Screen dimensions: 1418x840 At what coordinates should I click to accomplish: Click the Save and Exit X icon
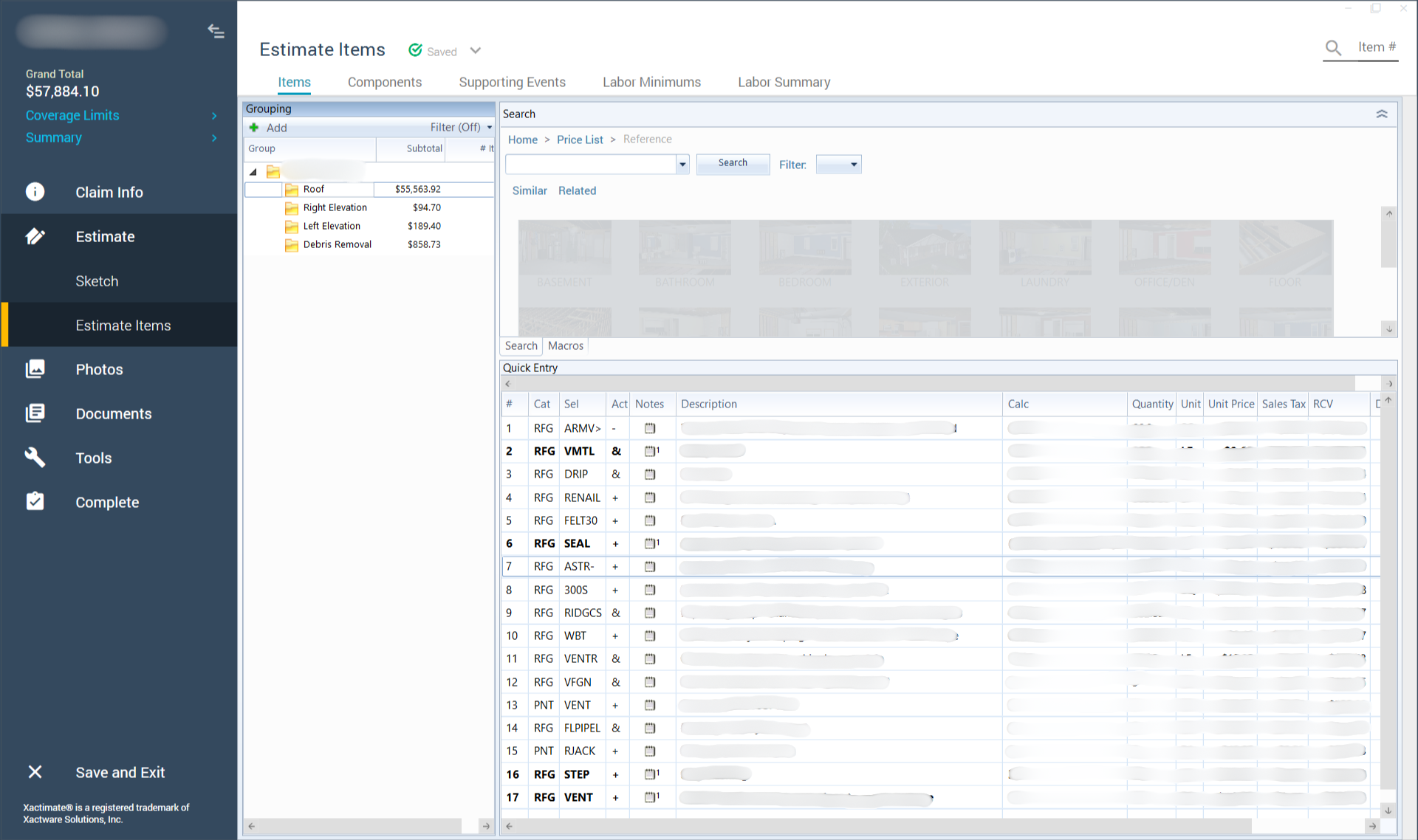coord(35,772)
